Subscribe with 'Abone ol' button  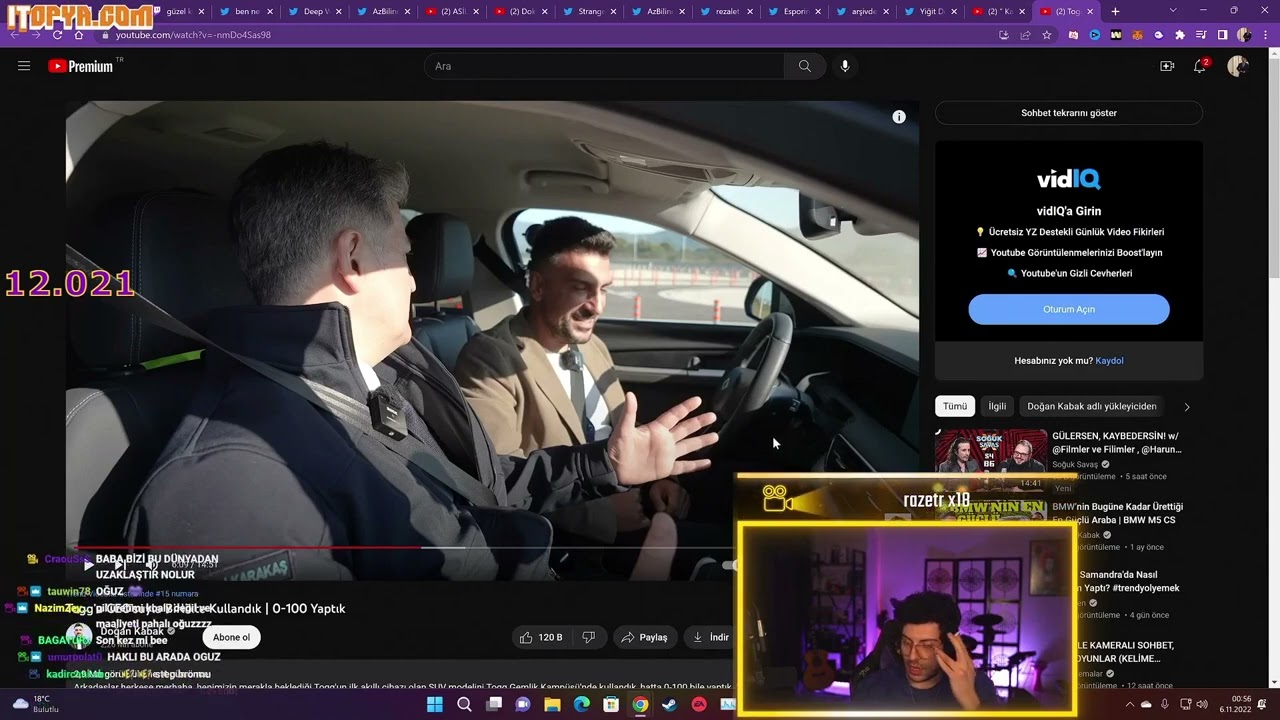pyautogui.click(x=231, y=637)
